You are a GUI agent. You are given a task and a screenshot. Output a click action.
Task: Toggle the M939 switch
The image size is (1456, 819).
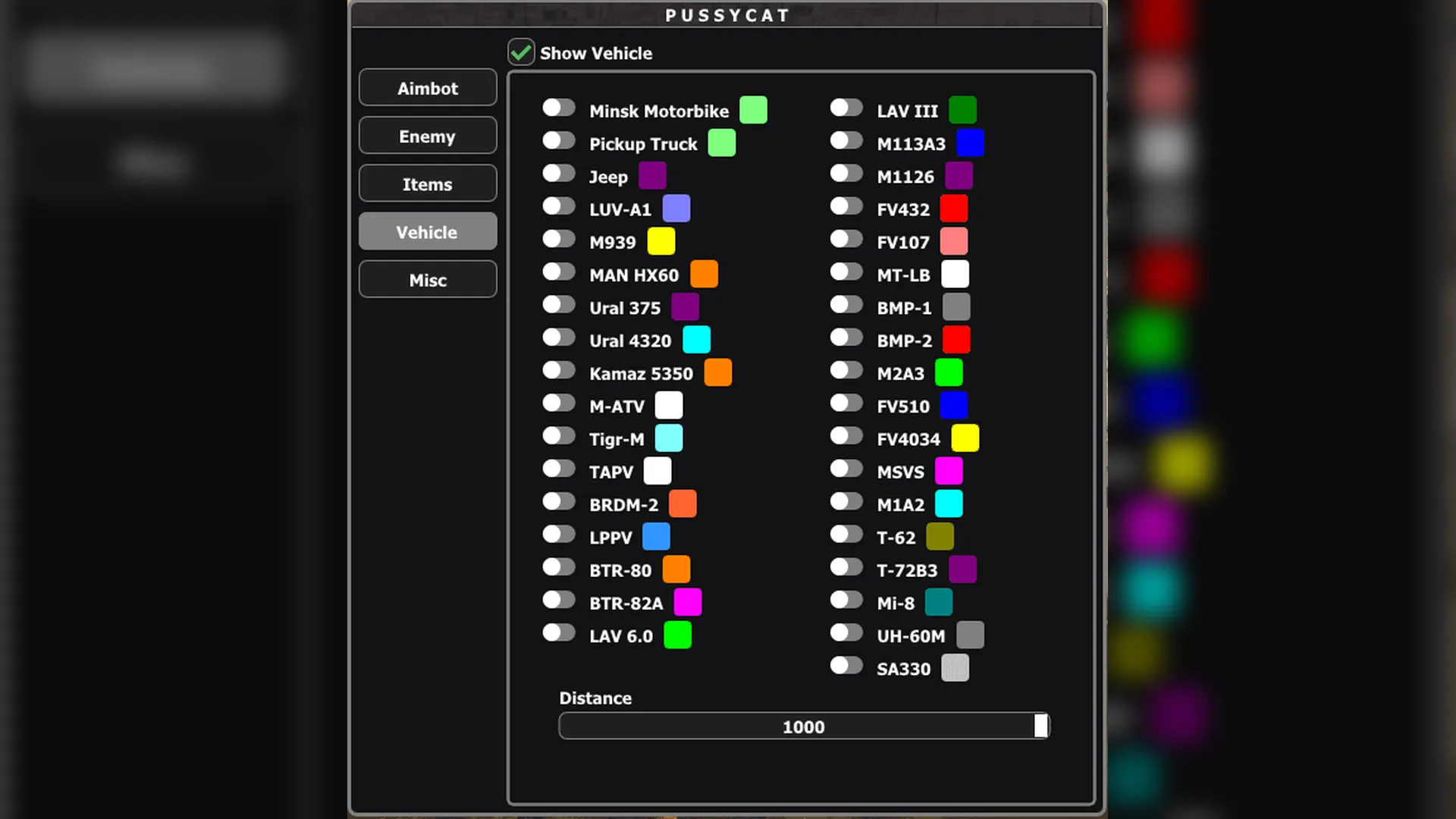tap(559, 239)
